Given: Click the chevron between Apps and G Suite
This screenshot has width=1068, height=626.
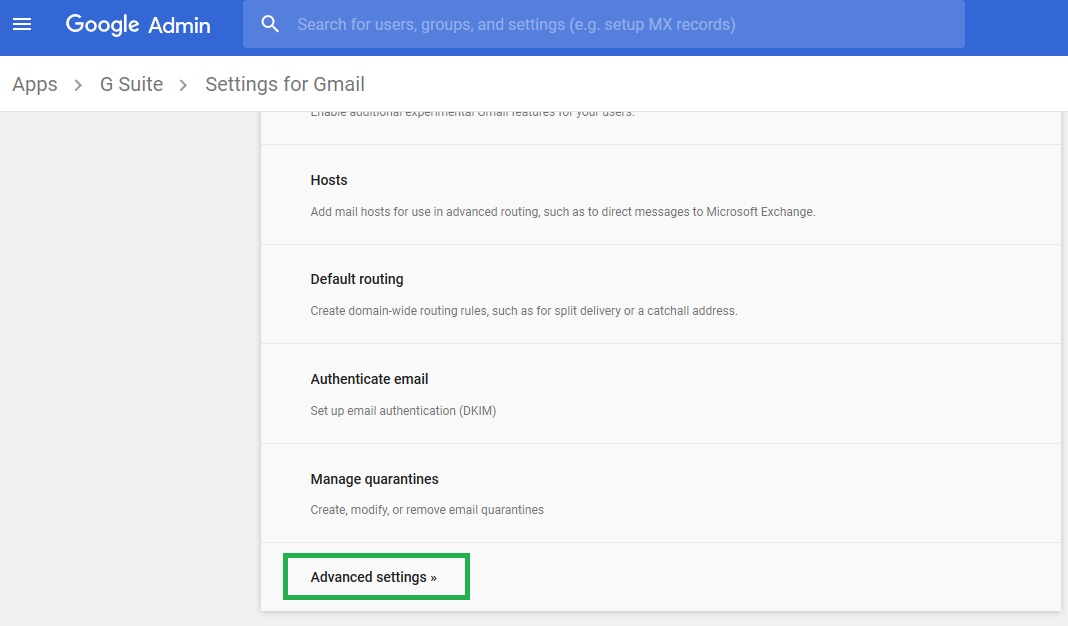Looking at the screenshot, I should [x=78, y=85].
